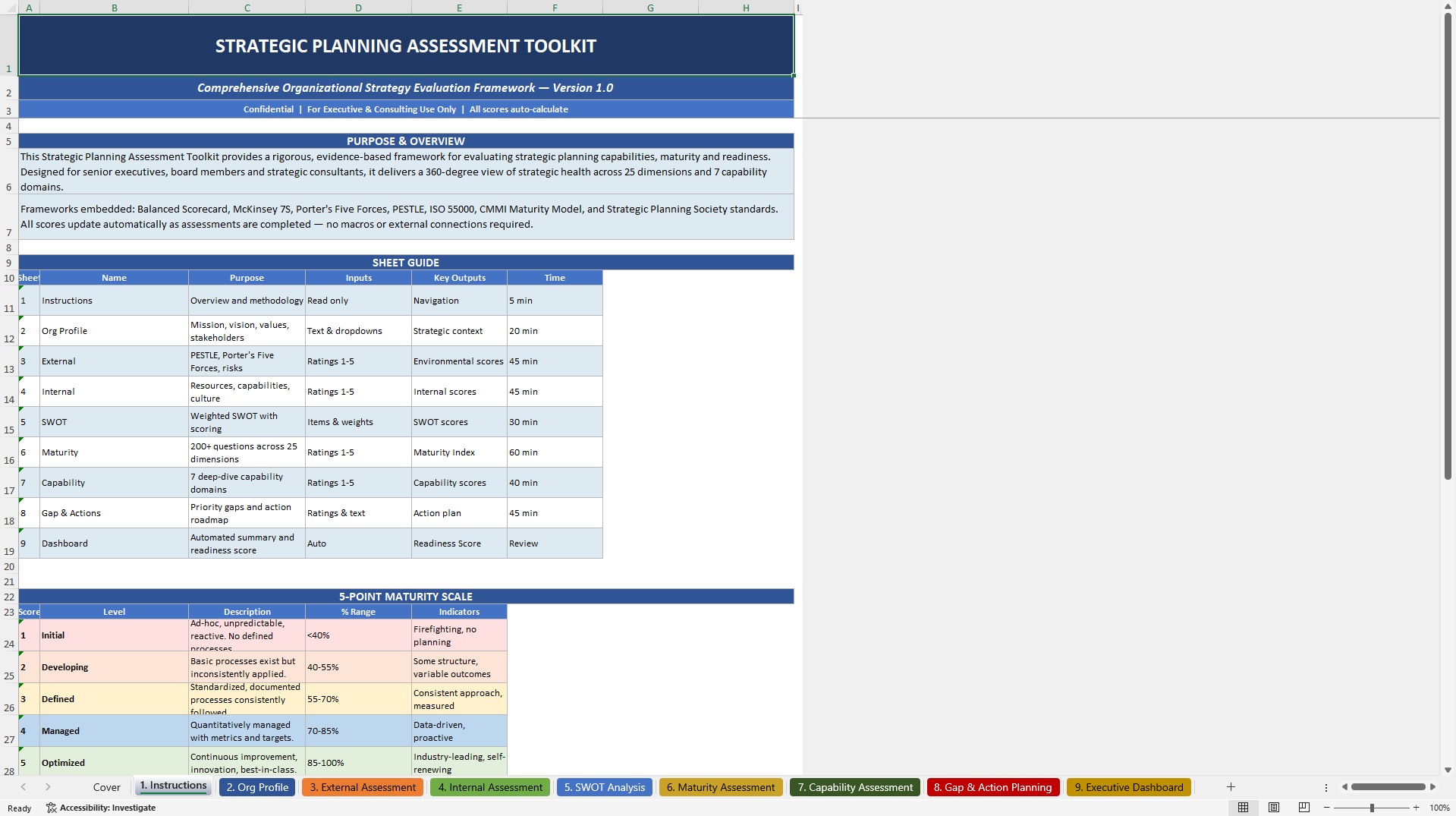This screenshot has width=1456, height=816.
Task: Click the vertical scrollbar thumb
Action: point(1448,246)
